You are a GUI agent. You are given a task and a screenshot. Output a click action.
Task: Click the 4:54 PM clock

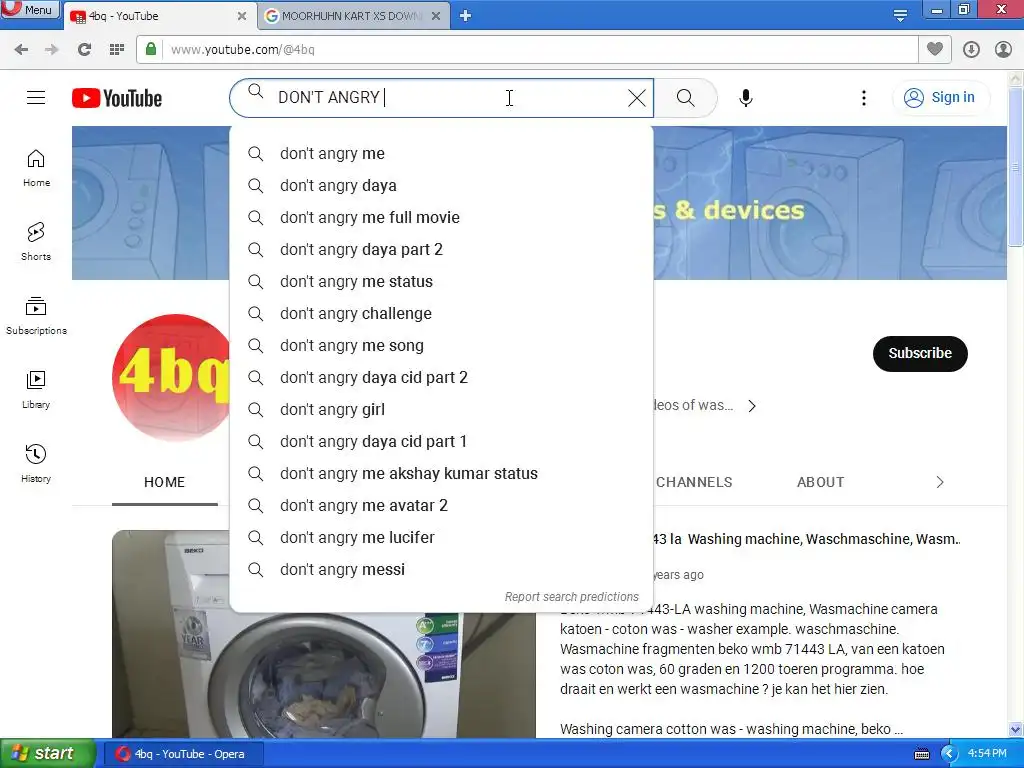pos(987,754)
